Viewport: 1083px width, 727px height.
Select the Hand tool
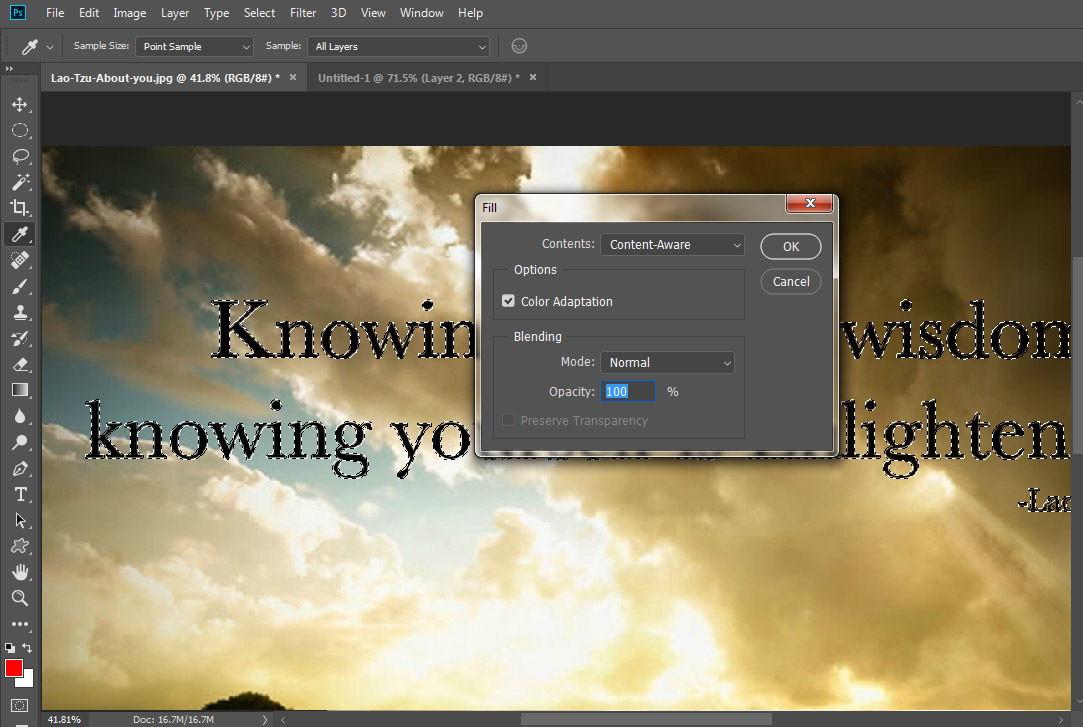(x=20, y=572)
